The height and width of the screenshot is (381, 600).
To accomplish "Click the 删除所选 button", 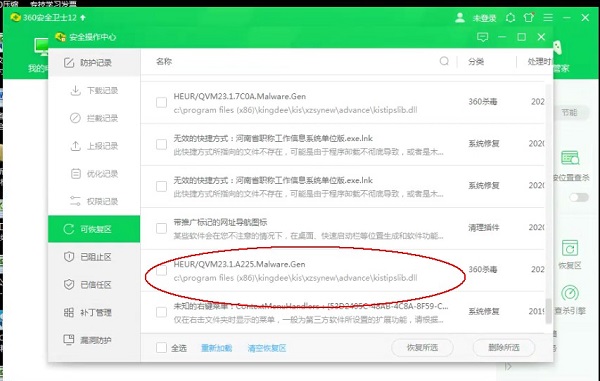I will pos(504,348).
